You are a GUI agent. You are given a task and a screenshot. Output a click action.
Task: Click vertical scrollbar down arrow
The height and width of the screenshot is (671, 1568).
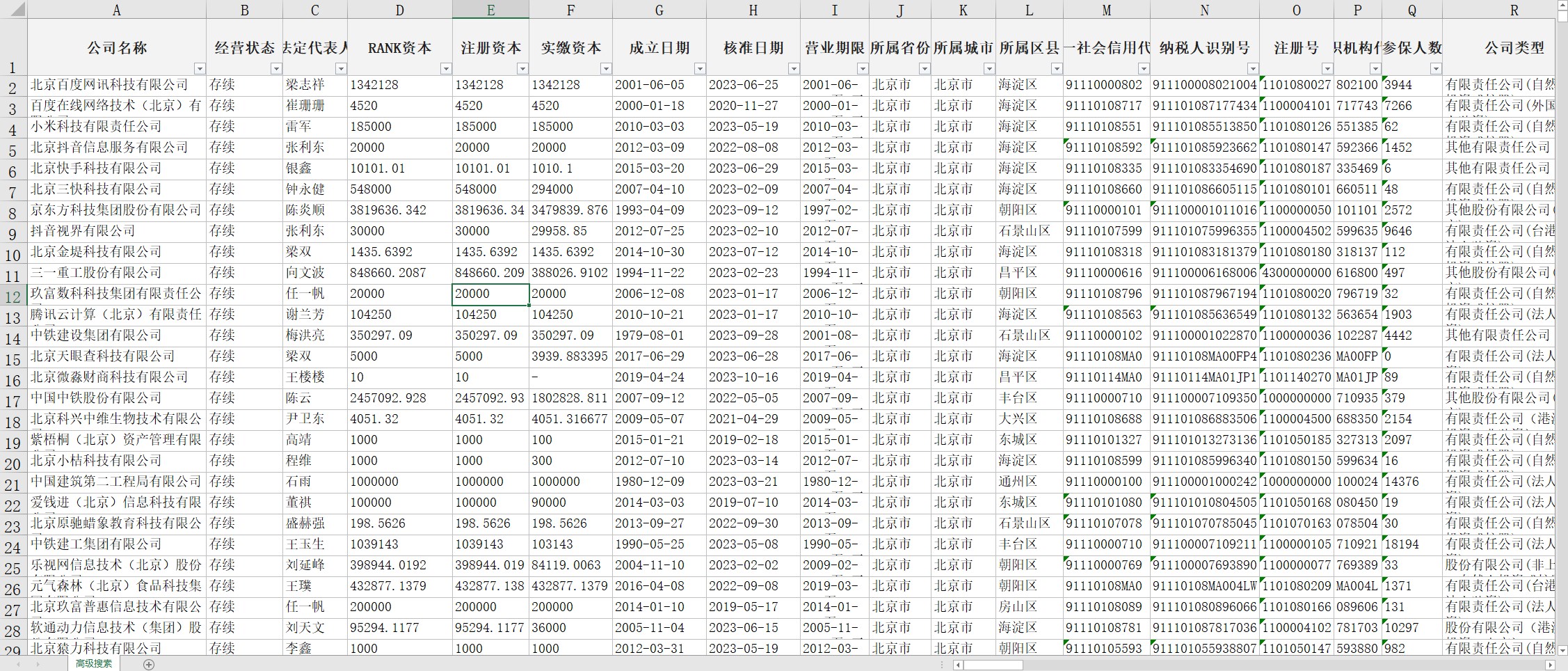coord(1562,650)
